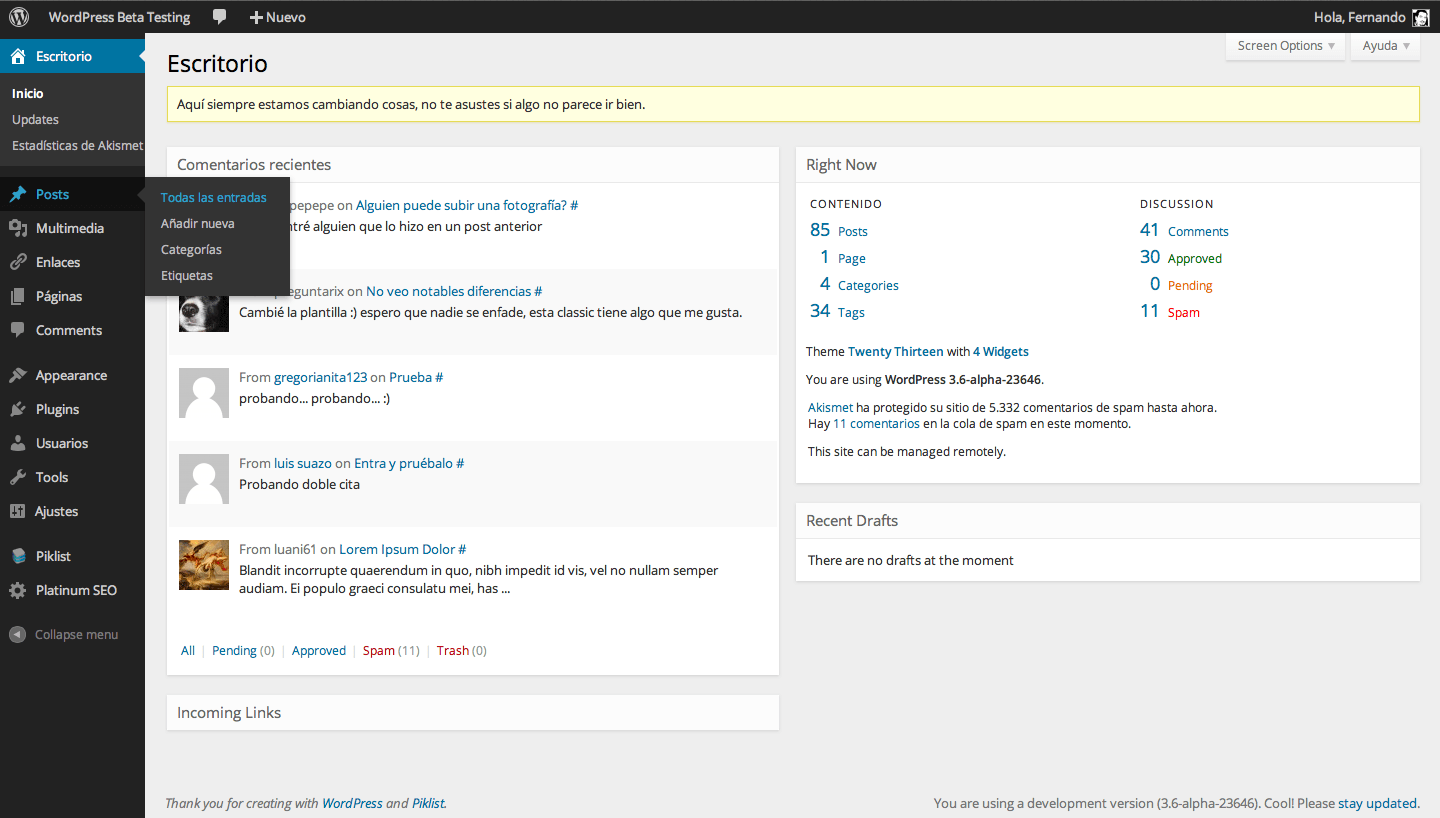Choose Categorías in the Posts flyout menu
This screenshot has width=1440, height=818.
click(x=191, y=250)
